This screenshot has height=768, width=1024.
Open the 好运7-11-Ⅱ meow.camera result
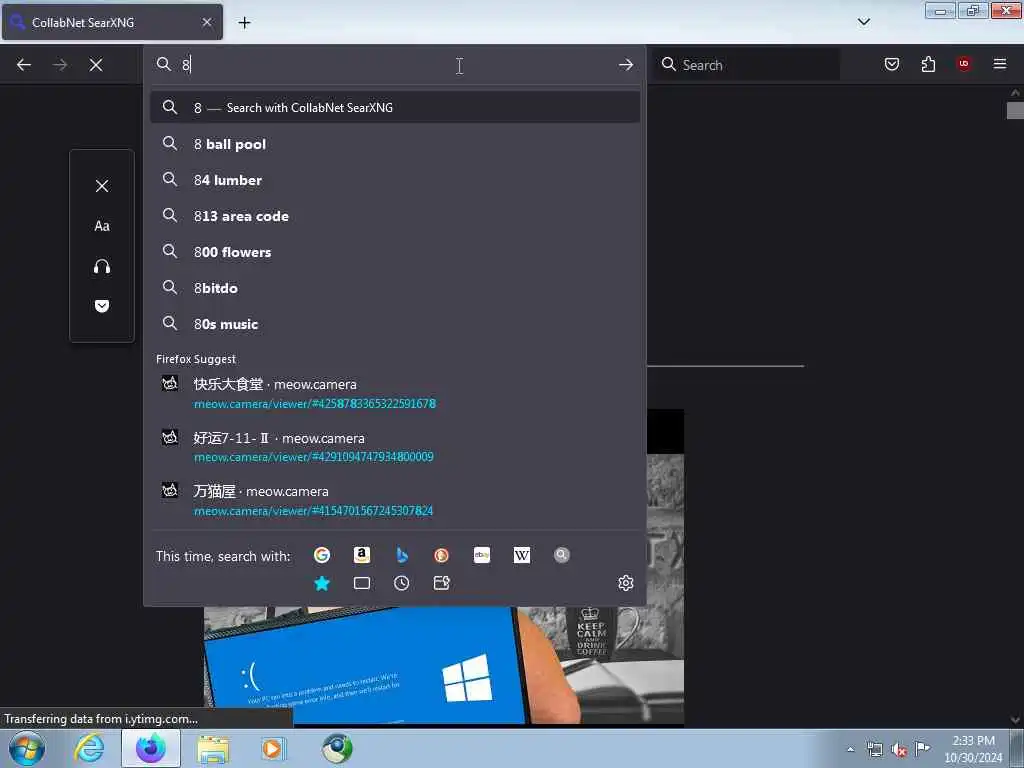click(x=394, y=447)
